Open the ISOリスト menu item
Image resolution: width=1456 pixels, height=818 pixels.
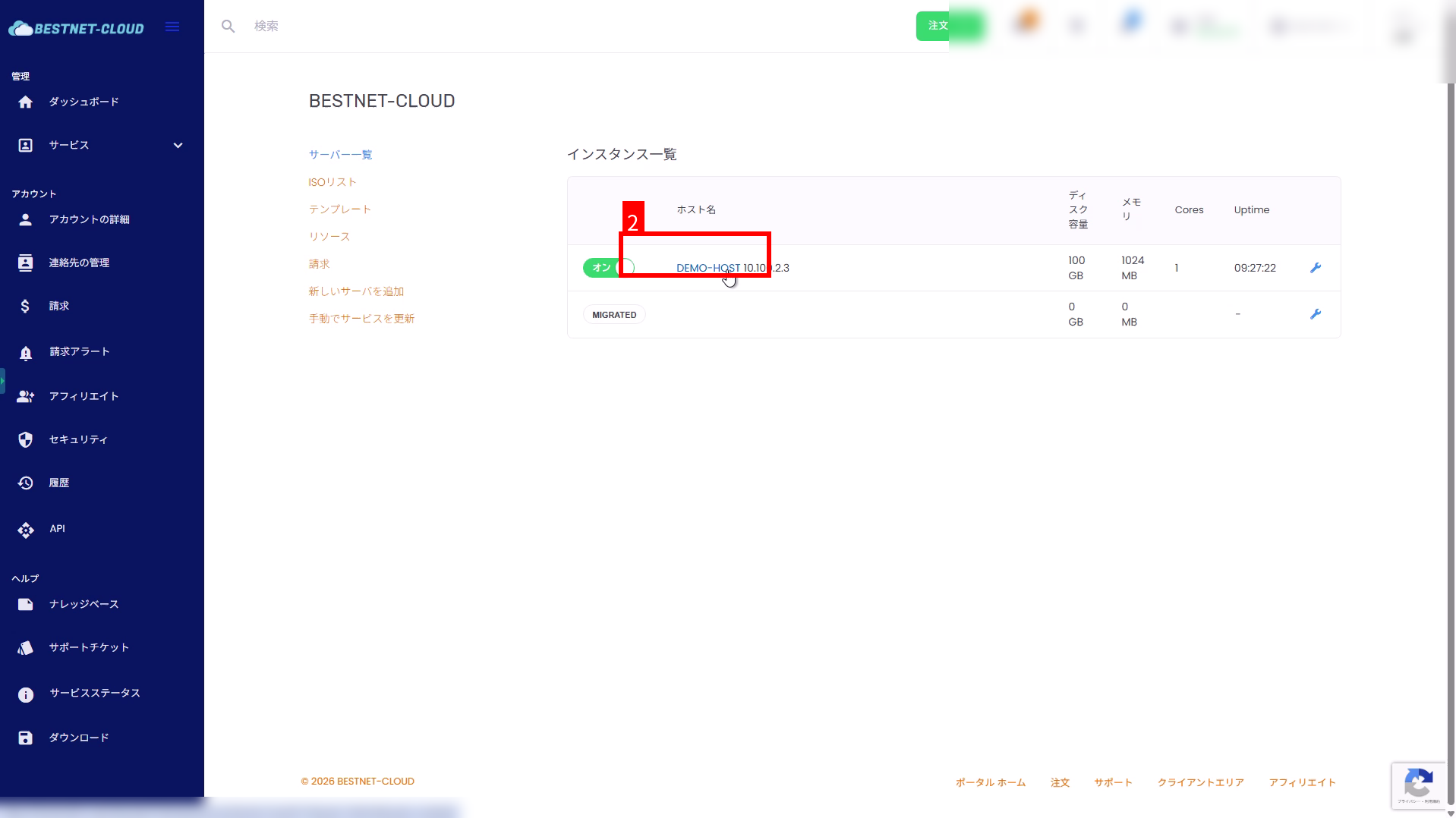click(332, 182)
